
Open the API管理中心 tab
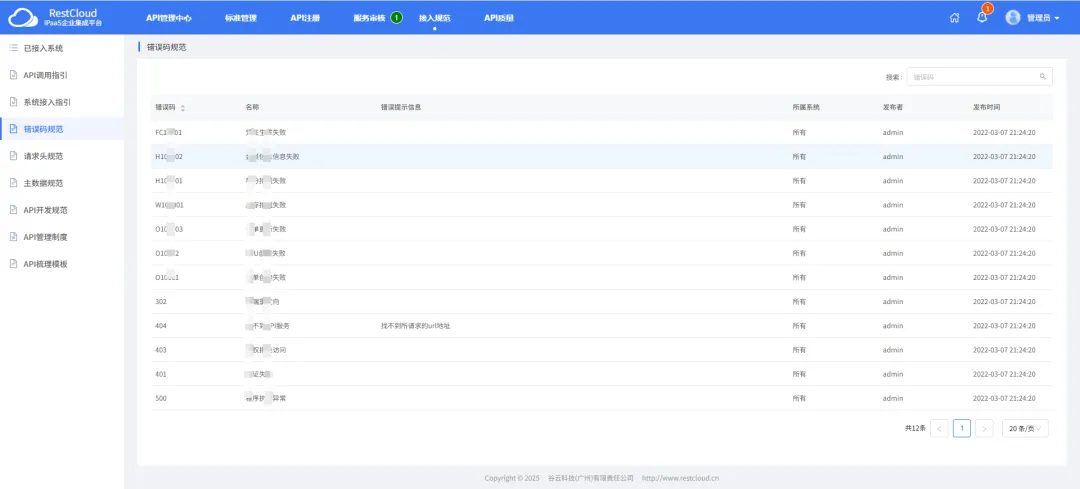click(169, 19)
